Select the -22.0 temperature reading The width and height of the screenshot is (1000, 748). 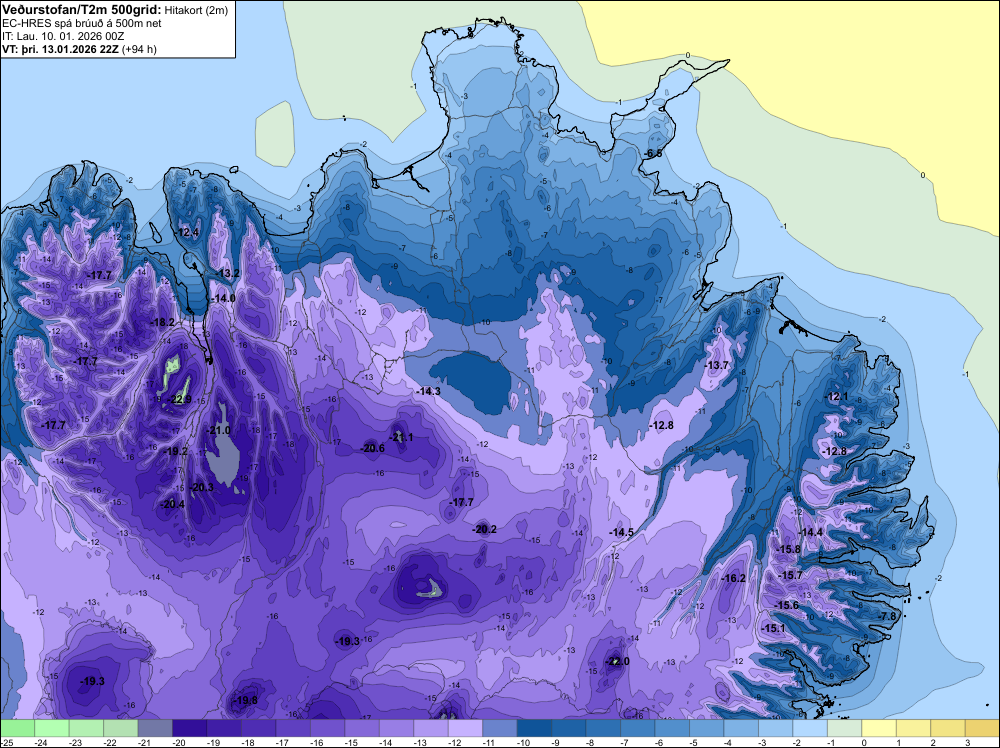(x=618, y=661)
